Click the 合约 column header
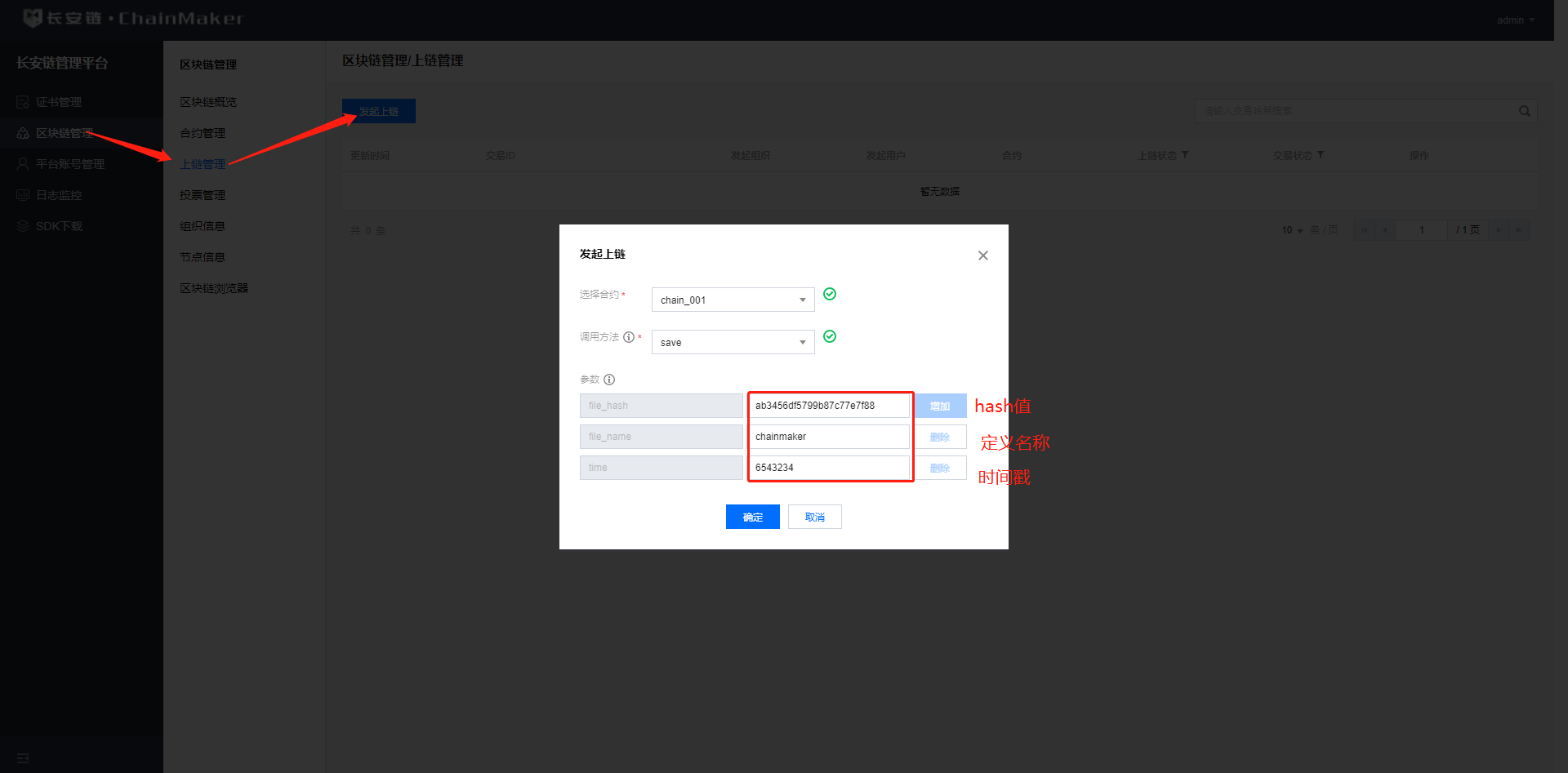The height and width of the screenshot is (773, 1568). pos(1012,155)
